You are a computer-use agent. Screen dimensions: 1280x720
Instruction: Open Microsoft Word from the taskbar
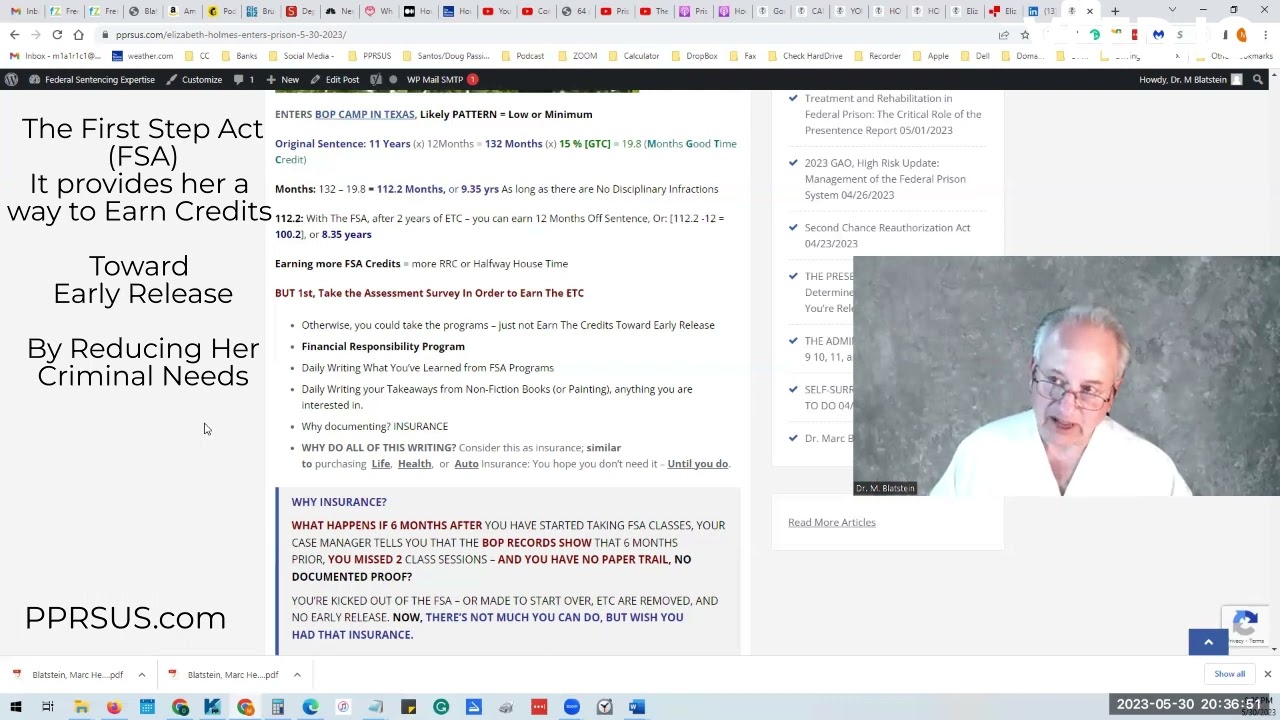point(637,707)
